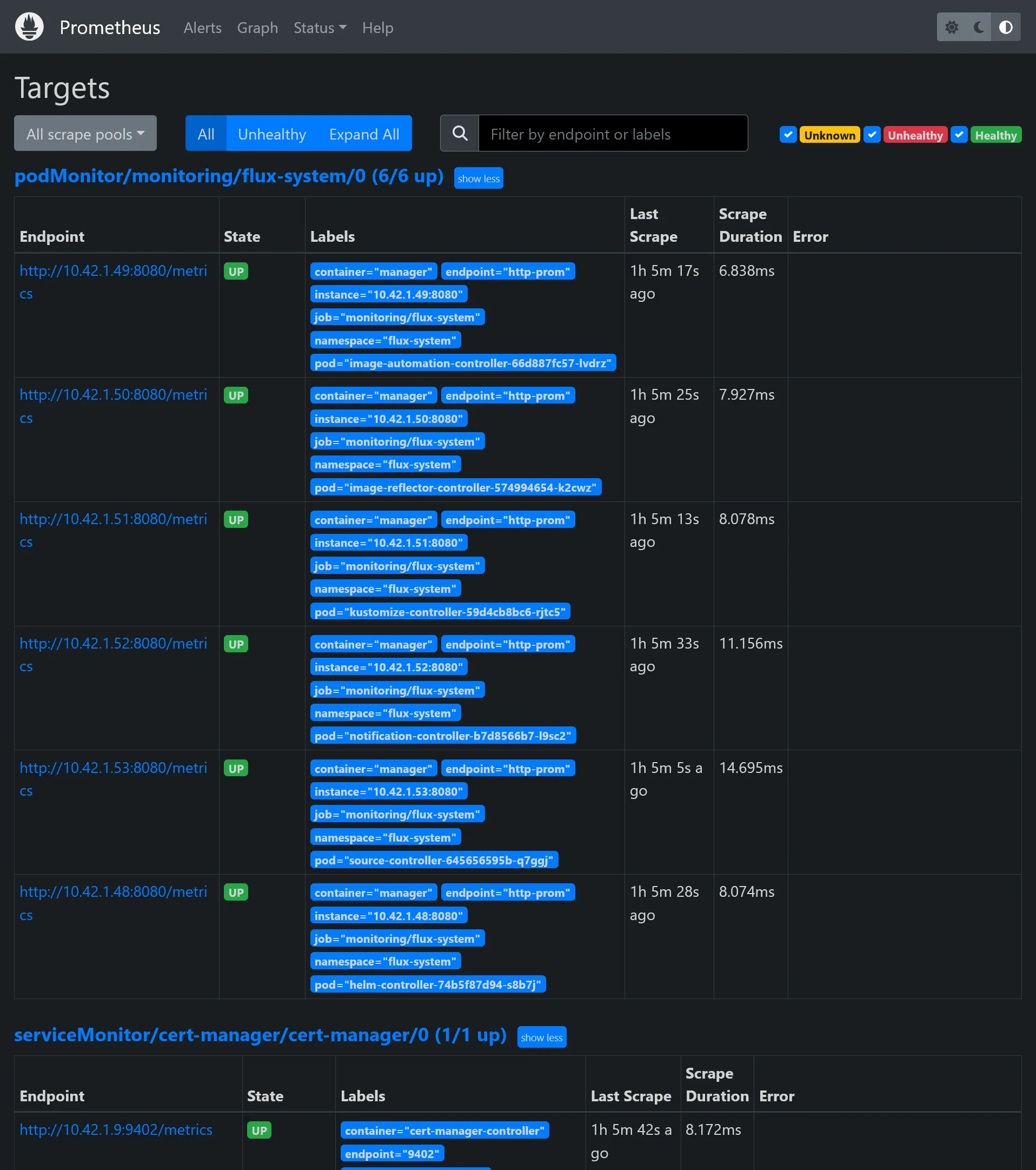Click the filter by endpoint input field
This screenshot has width=1036, height=1170.
pos(612,134)
